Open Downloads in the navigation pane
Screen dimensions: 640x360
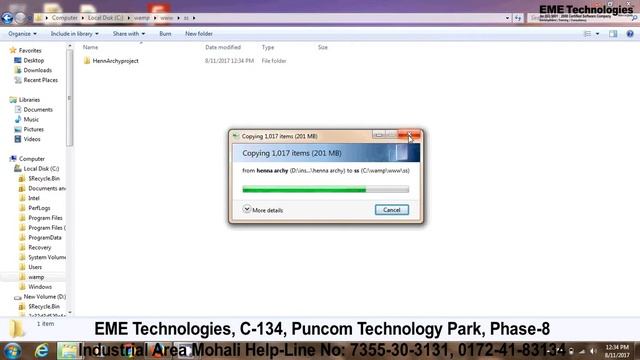(x=38, y=70)
